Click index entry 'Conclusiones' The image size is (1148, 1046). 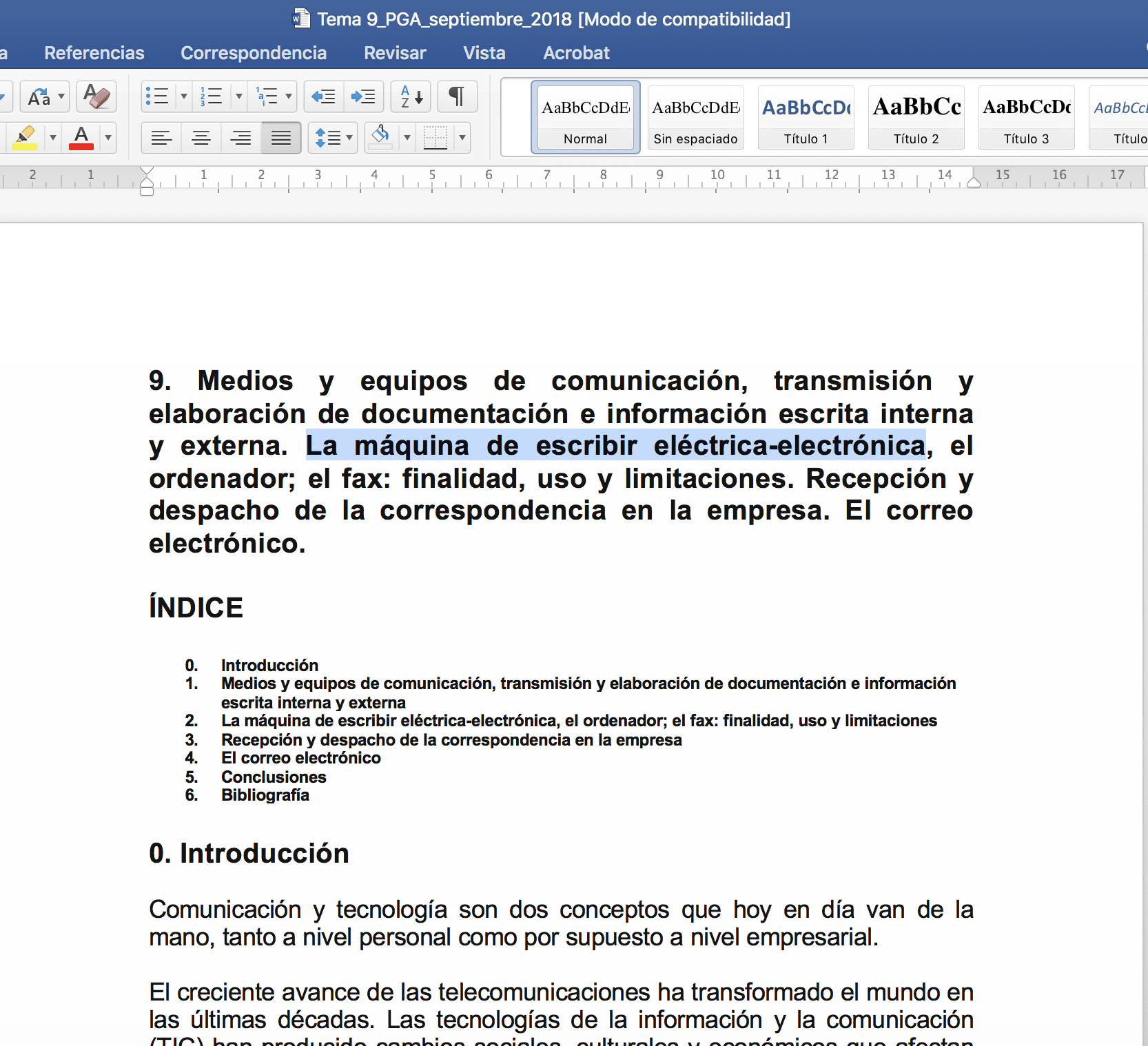point(274,777)
